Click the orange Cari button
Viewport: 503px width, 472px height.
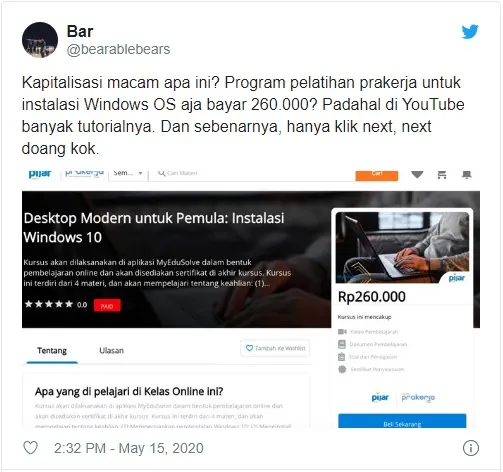click(377, 175)
